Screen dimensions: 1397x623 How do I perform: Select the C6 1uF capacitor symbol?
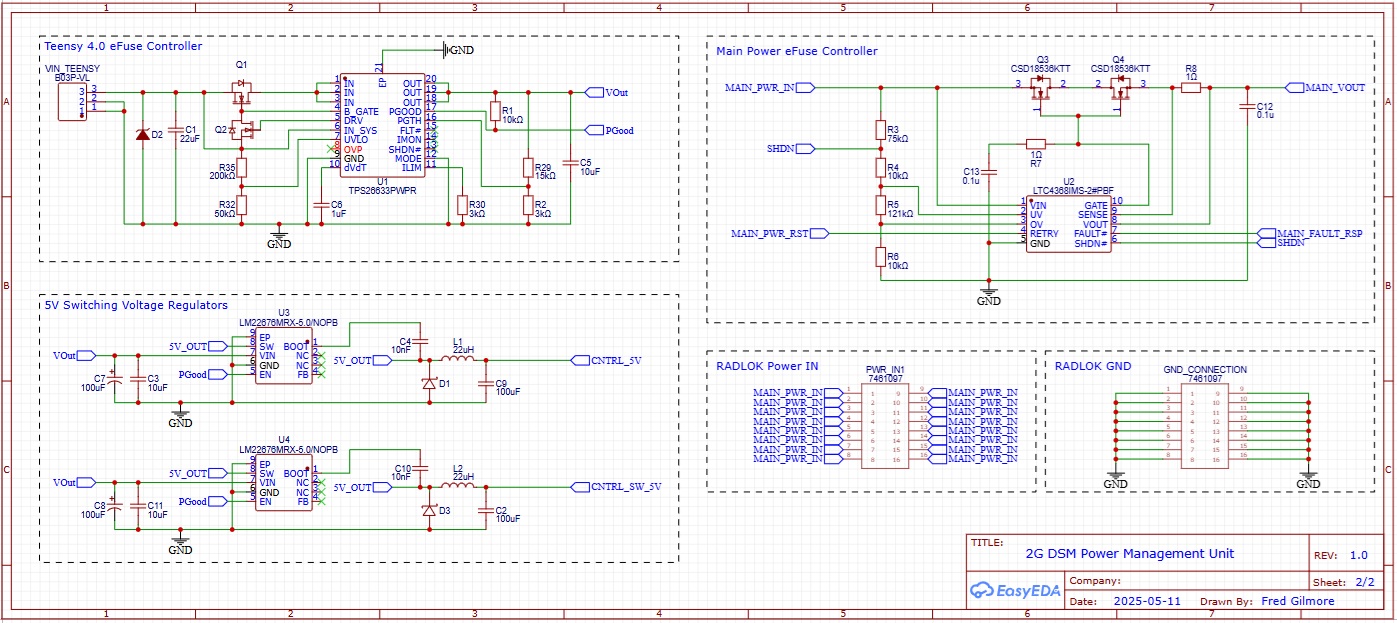click(319, 205)
